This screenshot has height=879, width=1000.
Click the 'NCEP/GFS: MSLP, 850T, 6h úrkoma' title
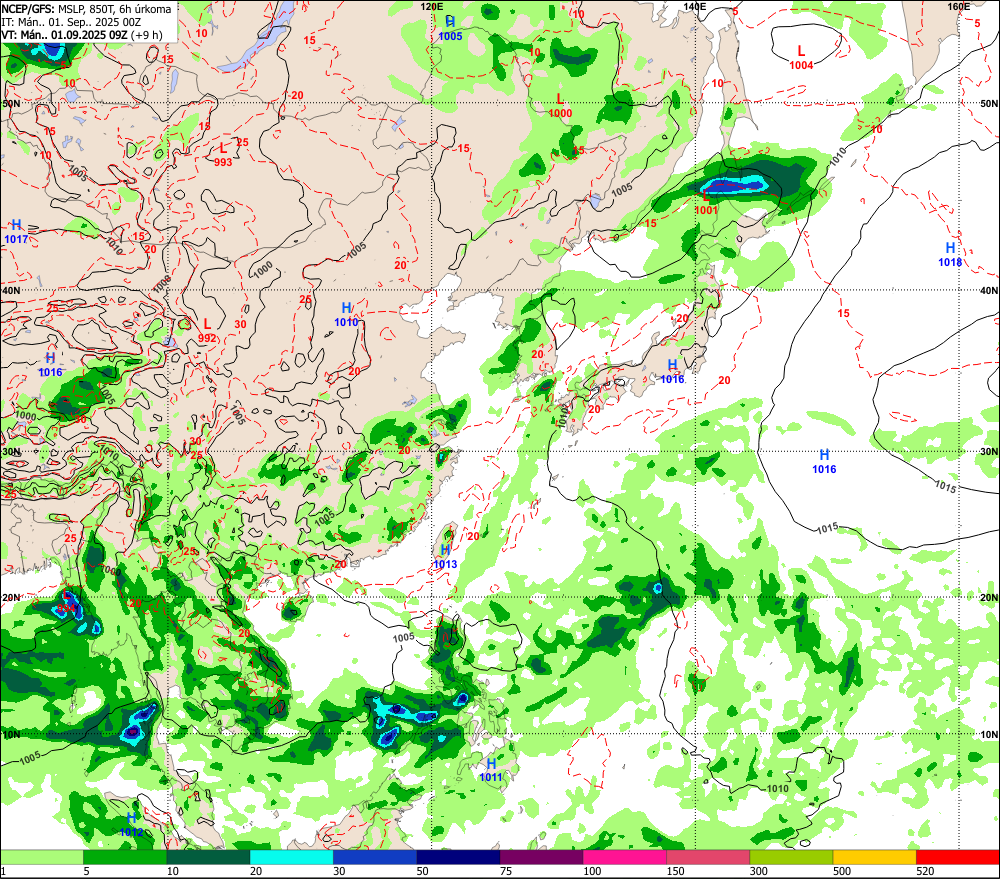(x=86, y=9)
